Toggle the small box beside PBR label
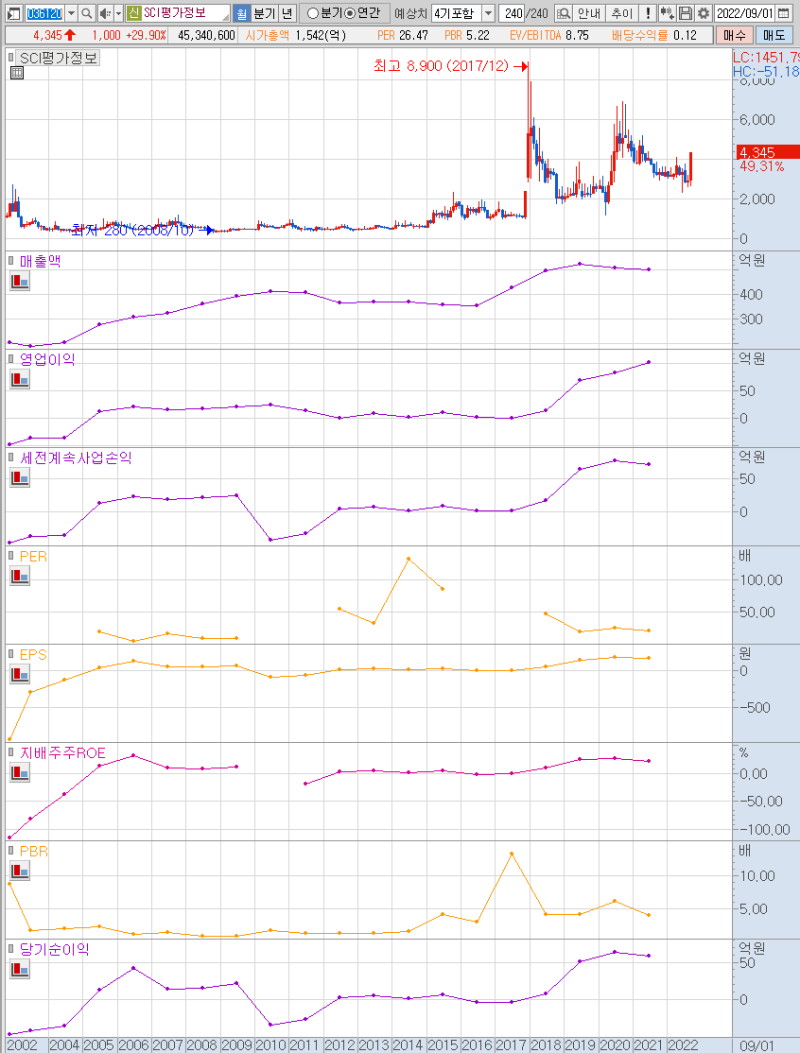 [11, 851]
